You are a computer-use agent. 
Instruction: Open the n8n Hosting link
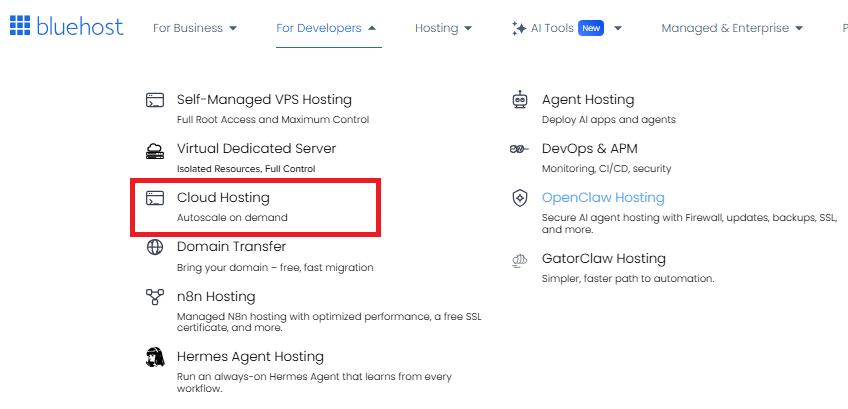pyautogui.click(x=216, y=296)
